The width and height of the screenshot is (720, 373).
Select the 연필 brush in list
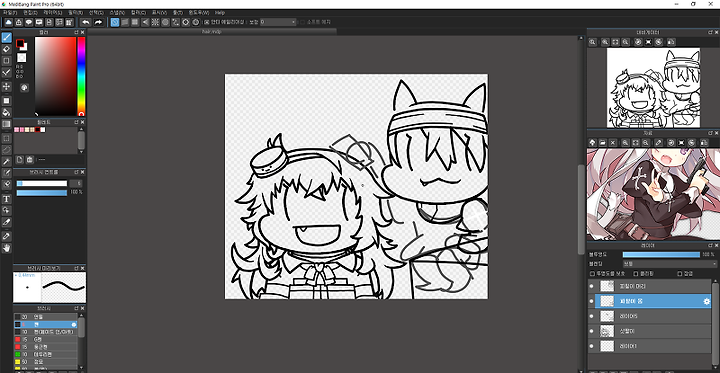45,317
